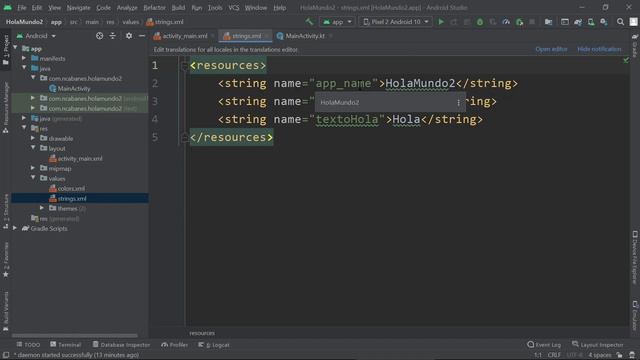Image resolution: width=640 pixels, height=360 pixels.
Task: Start debugging with the bug icon
Action: (480, 22)
